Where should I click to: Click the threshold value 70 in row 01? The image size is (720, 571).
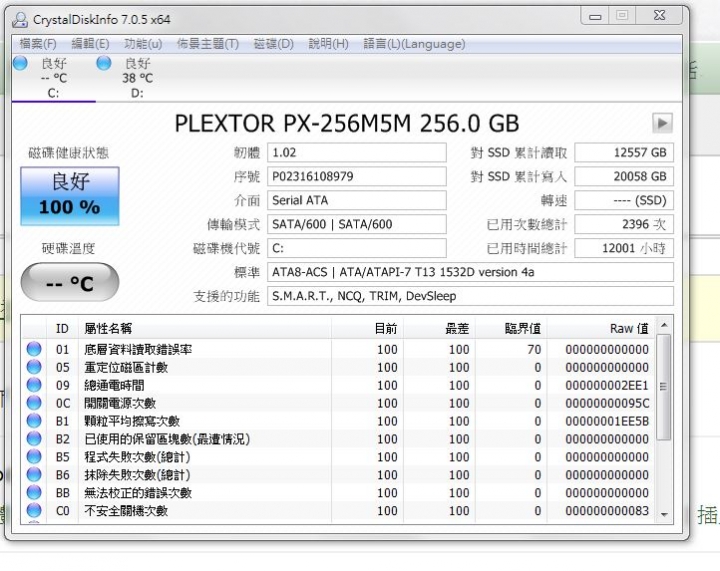coord(534,349)
